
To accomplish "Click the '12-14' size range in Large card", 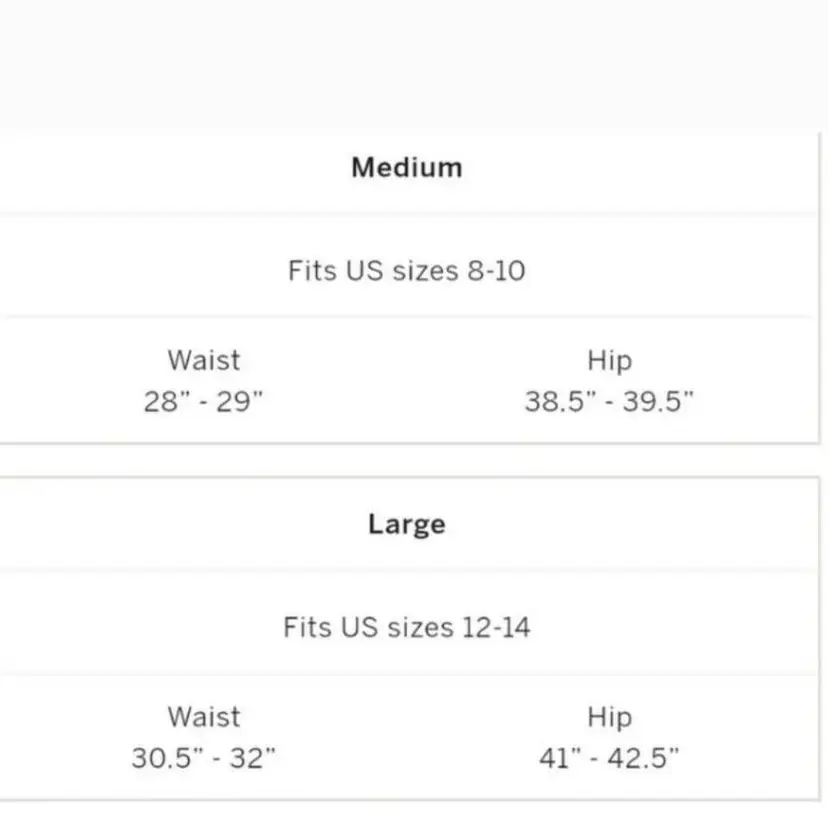I will (x=496, y=627).
